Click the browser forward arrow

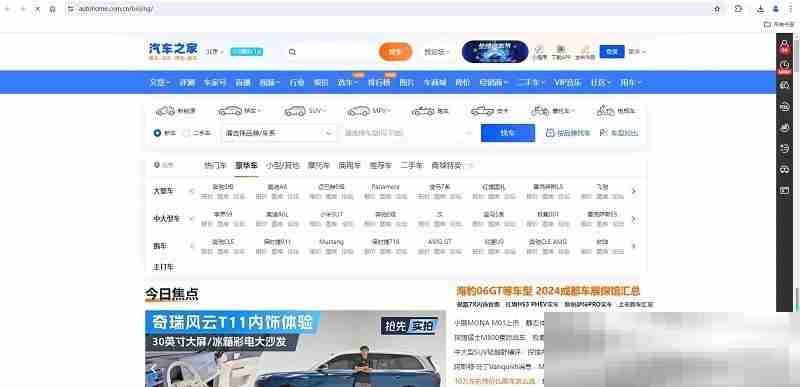pyautogui.click(x=22, y=9)
